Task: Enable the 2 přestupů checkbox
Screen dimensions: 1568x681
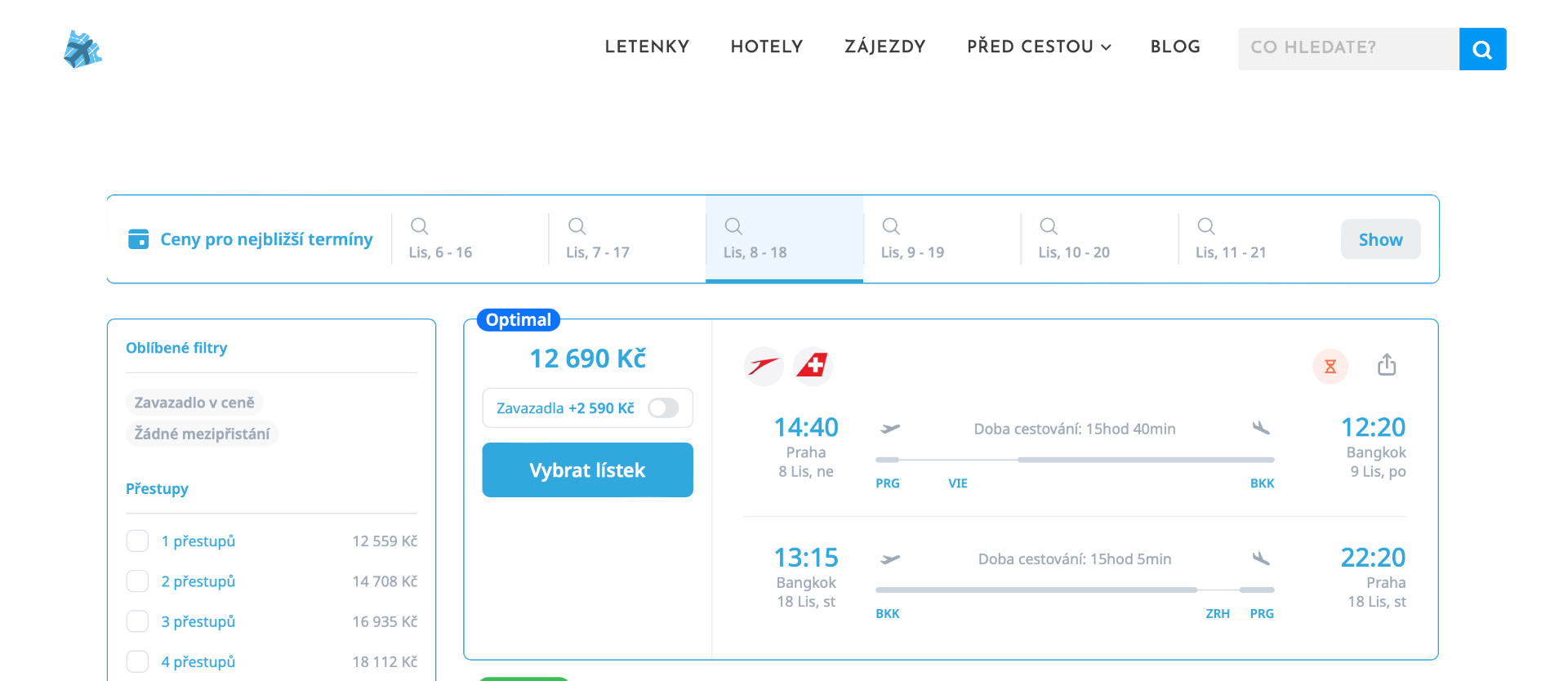Action: 138,581
